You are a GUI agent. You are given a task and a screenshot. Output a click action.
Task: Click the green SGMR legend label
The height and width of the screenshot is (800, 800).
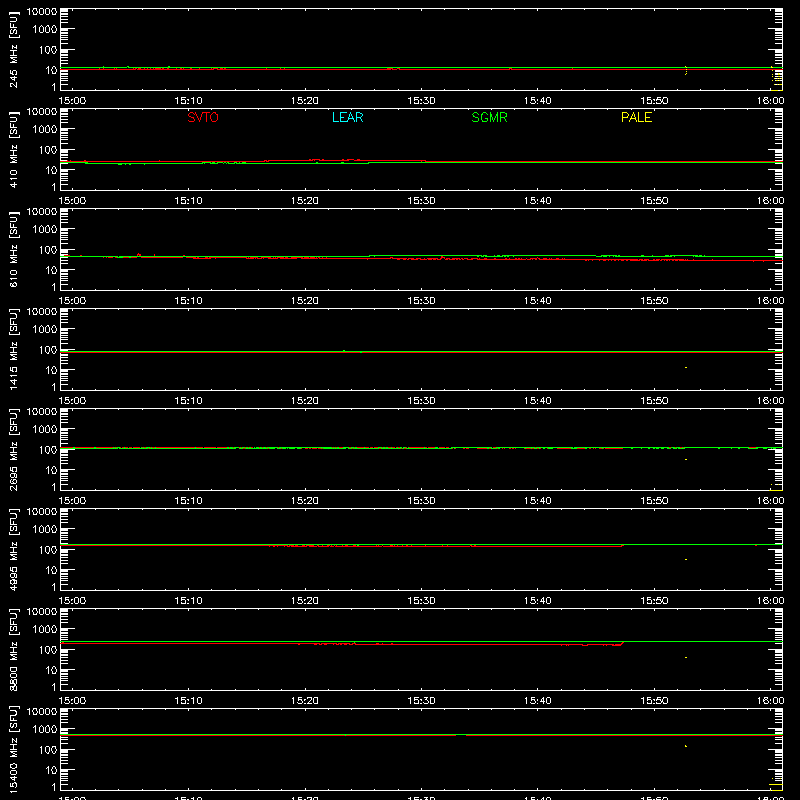click(489, 117)
